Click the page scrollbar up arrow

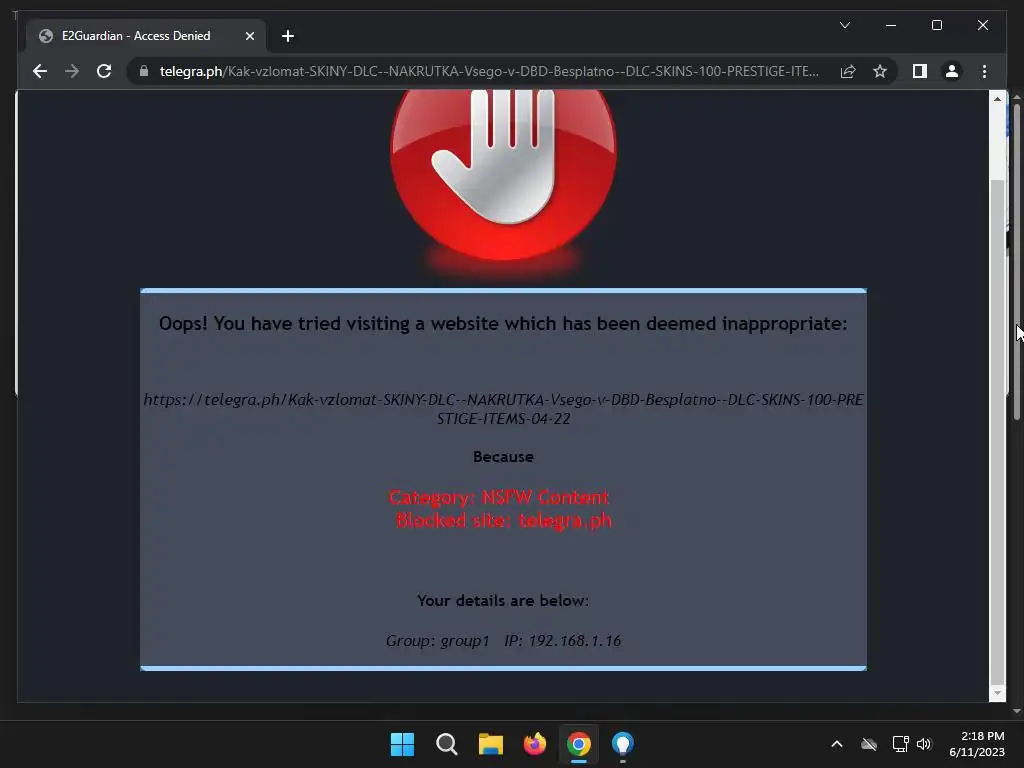(997, 99)
